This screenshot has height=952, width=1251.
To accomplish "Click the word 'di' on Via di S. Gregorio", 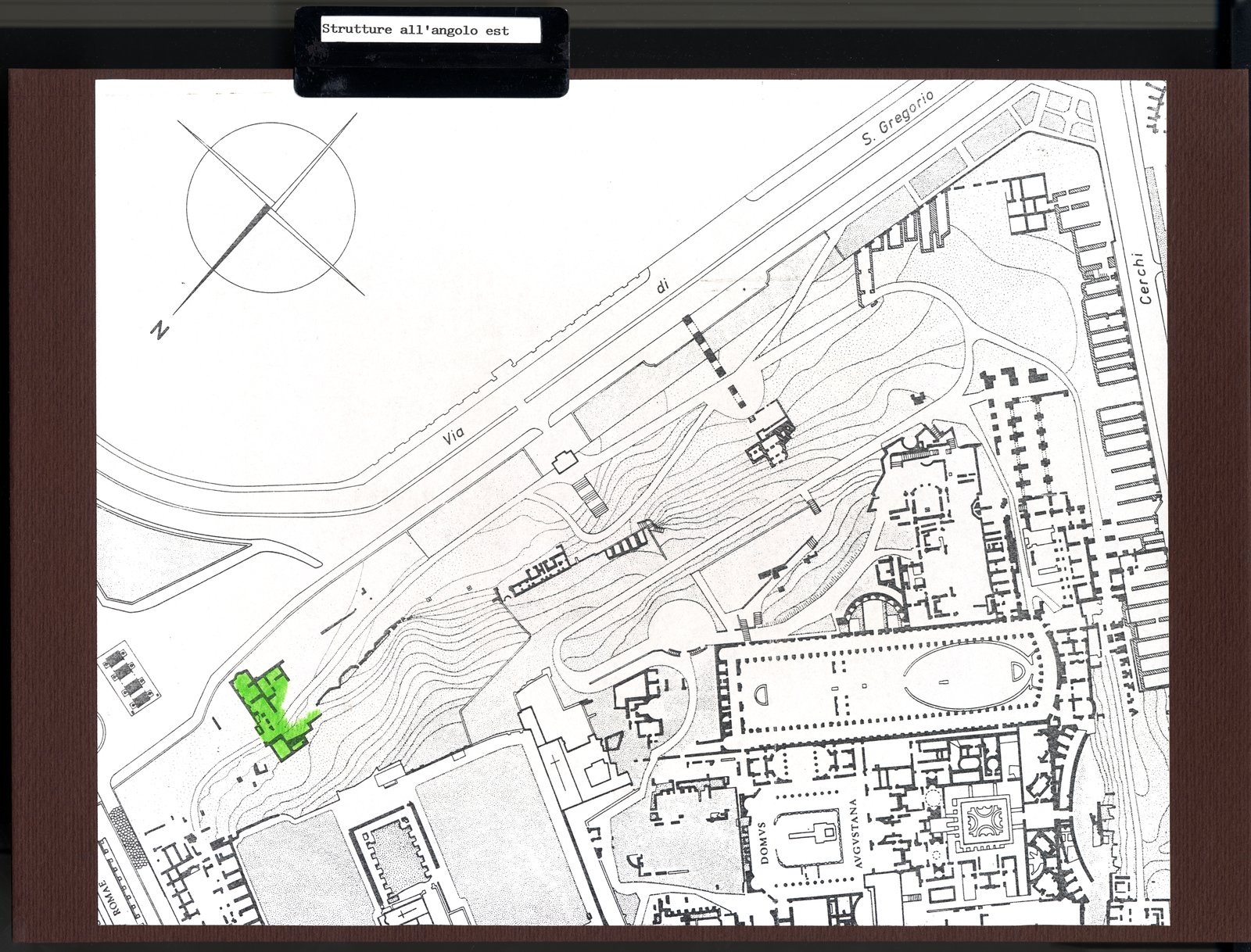I will click(x=664, y=288).
